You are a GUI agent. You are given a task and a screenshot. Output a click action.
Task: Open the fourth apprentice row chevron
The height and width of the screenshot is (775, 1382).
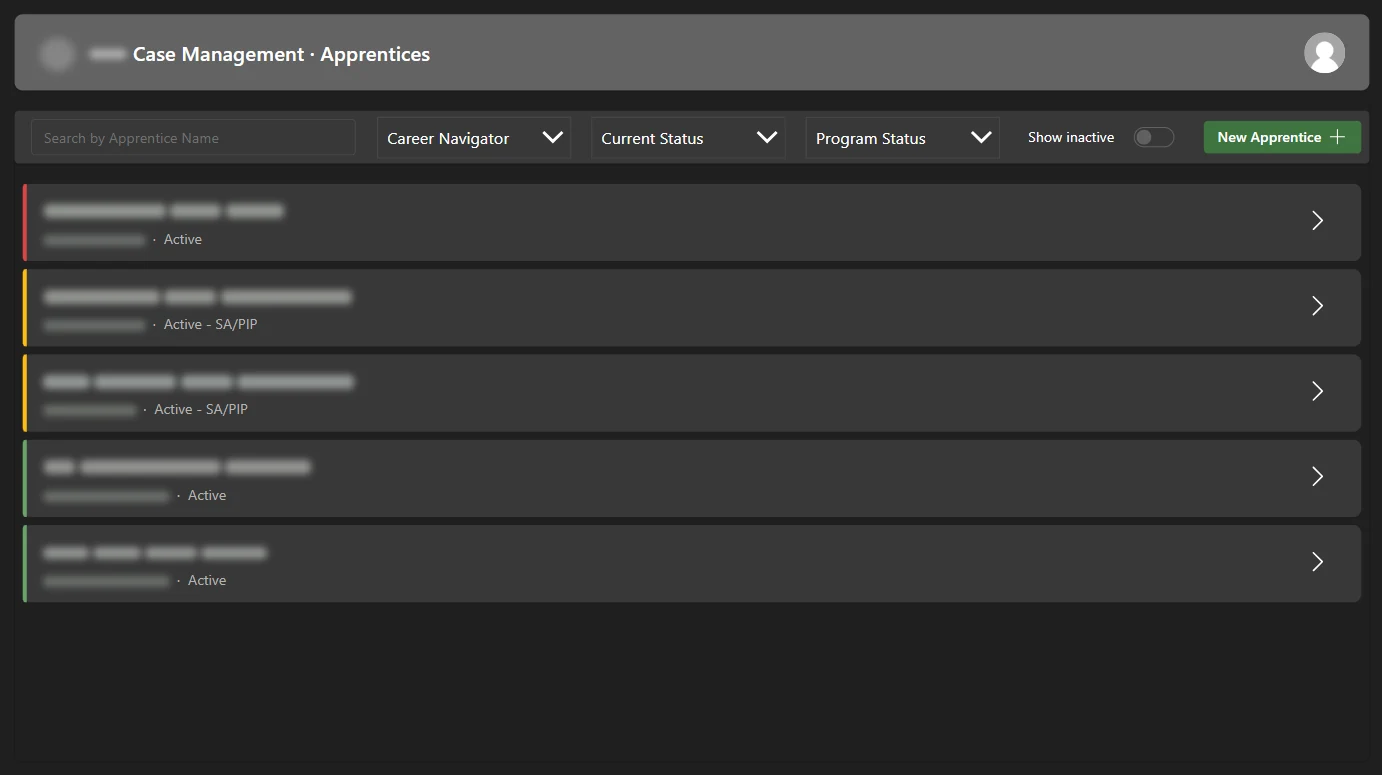(1317, 477)
